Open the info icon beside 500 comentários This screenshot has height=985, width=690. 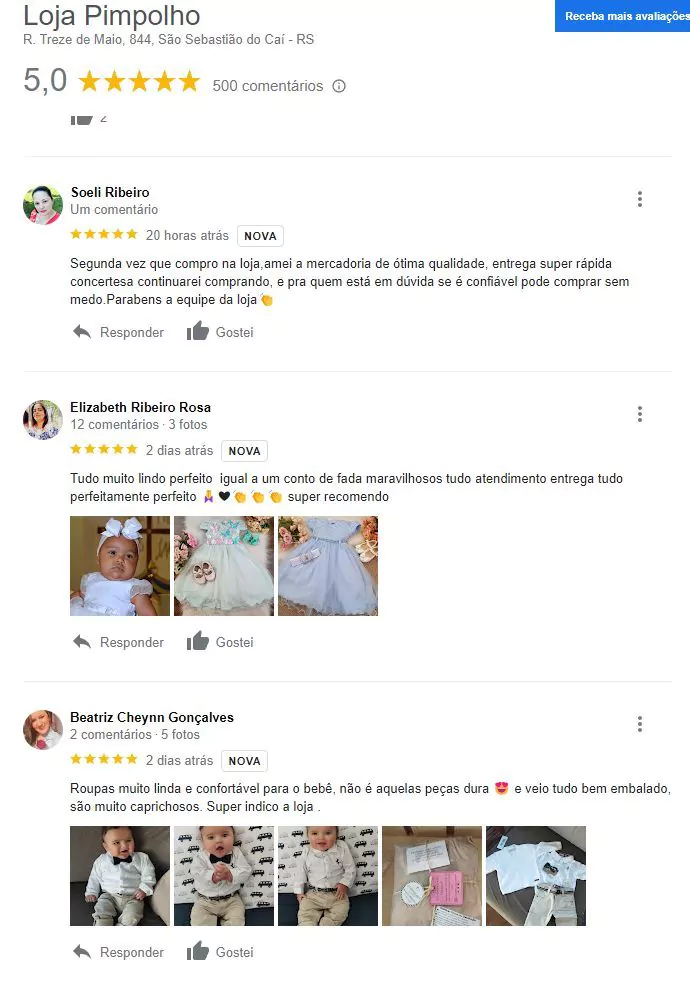pos(339,86)
